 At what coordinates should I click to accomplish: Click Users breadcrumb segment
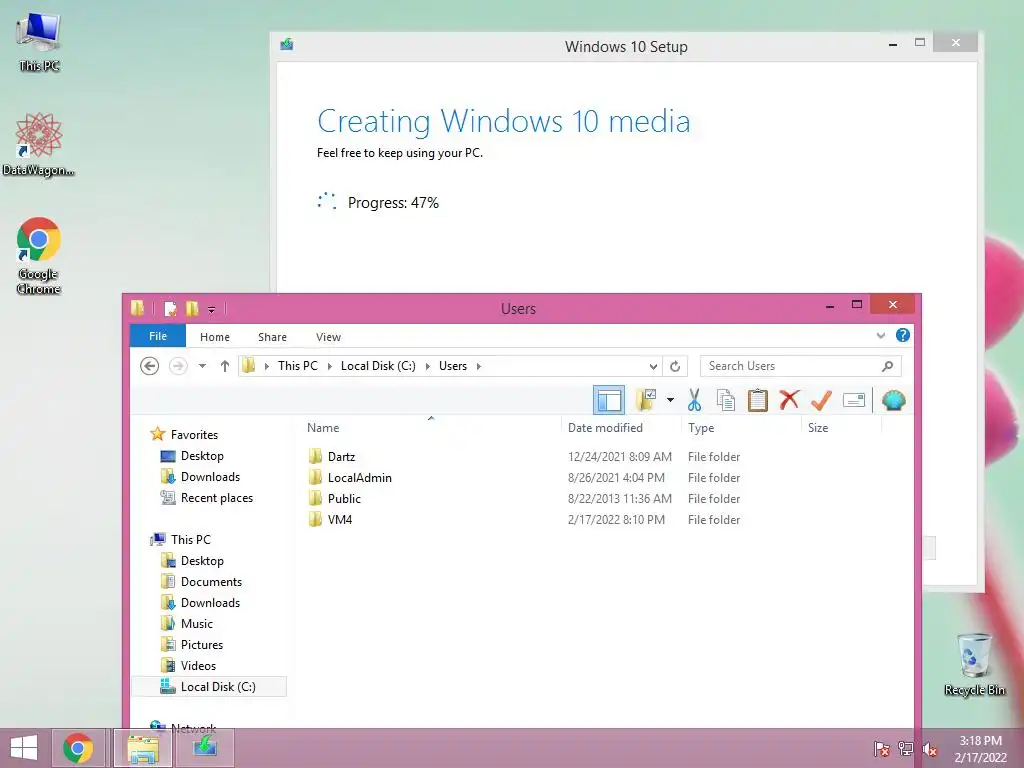point(453,366)
